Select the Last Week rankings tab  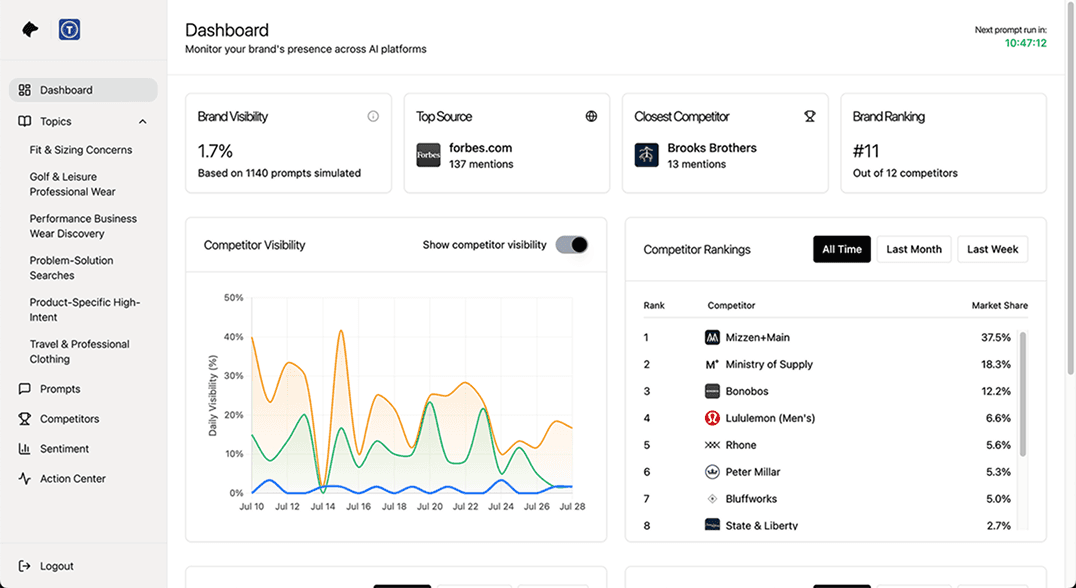click(992, 249)
